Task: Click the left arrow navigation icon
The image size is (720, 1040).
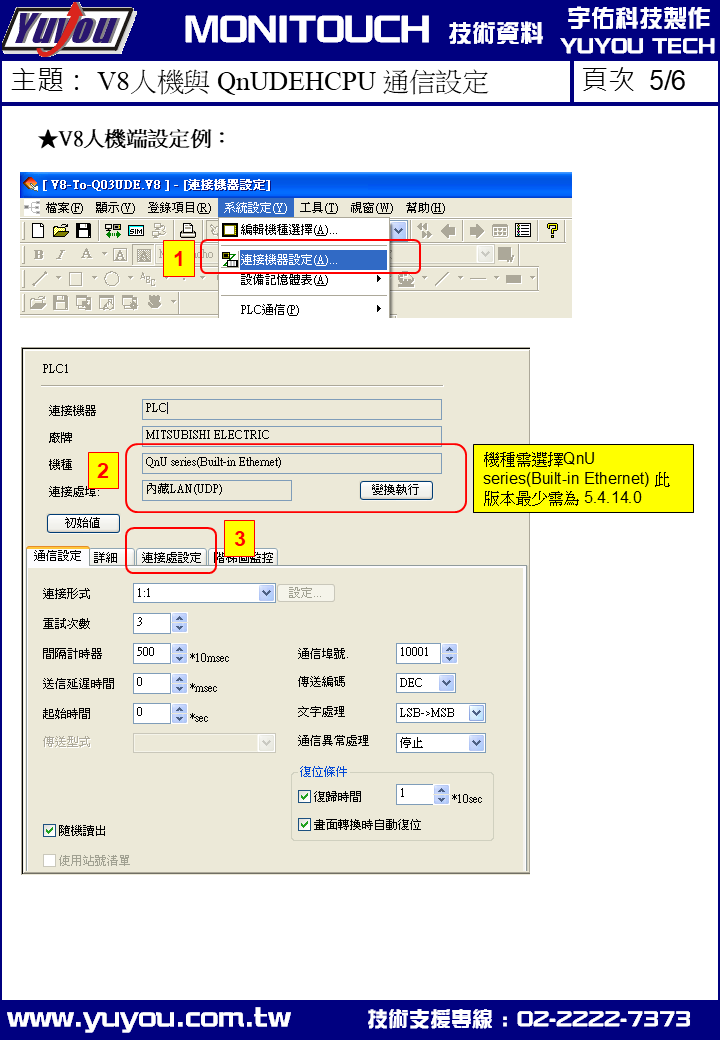Action: pyautogui.click(x=449, y=230)
